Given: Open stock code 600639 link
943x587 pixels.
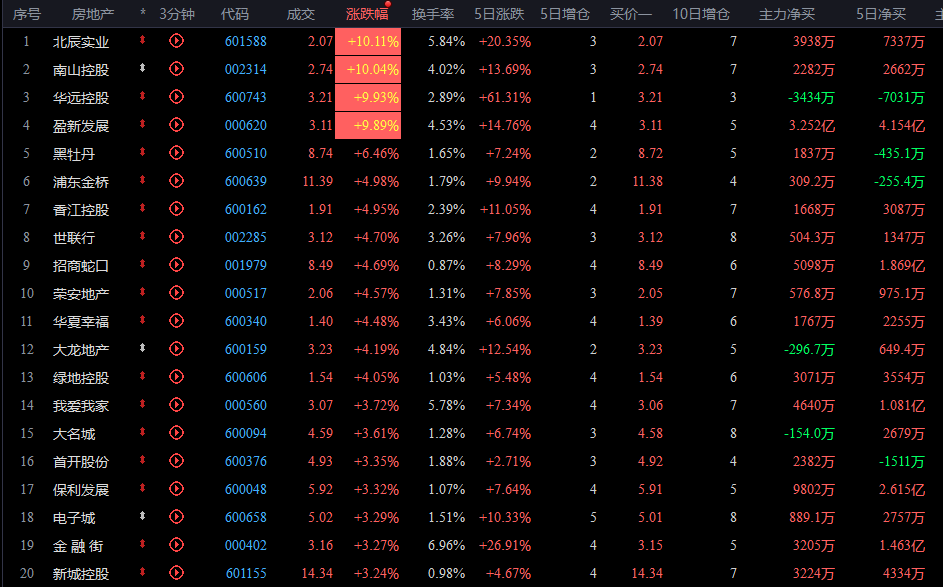Looking at the screenshot, I should point(246,181).
